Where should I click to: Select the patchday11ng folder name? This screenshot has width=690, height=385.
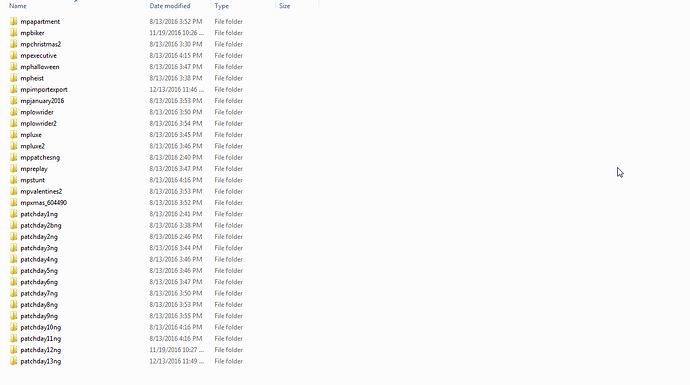pyautogui.click(x=40, y=339)
